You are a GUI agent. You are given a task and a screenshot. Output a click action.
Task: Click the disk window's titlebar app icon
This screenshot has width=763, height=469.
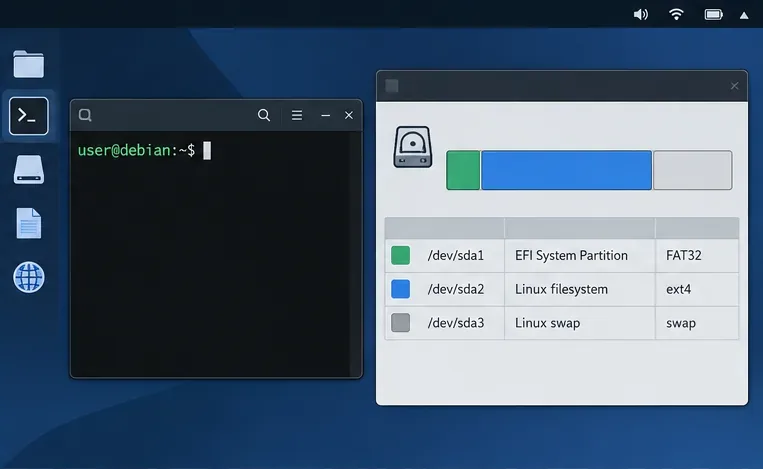coord(392,86)
